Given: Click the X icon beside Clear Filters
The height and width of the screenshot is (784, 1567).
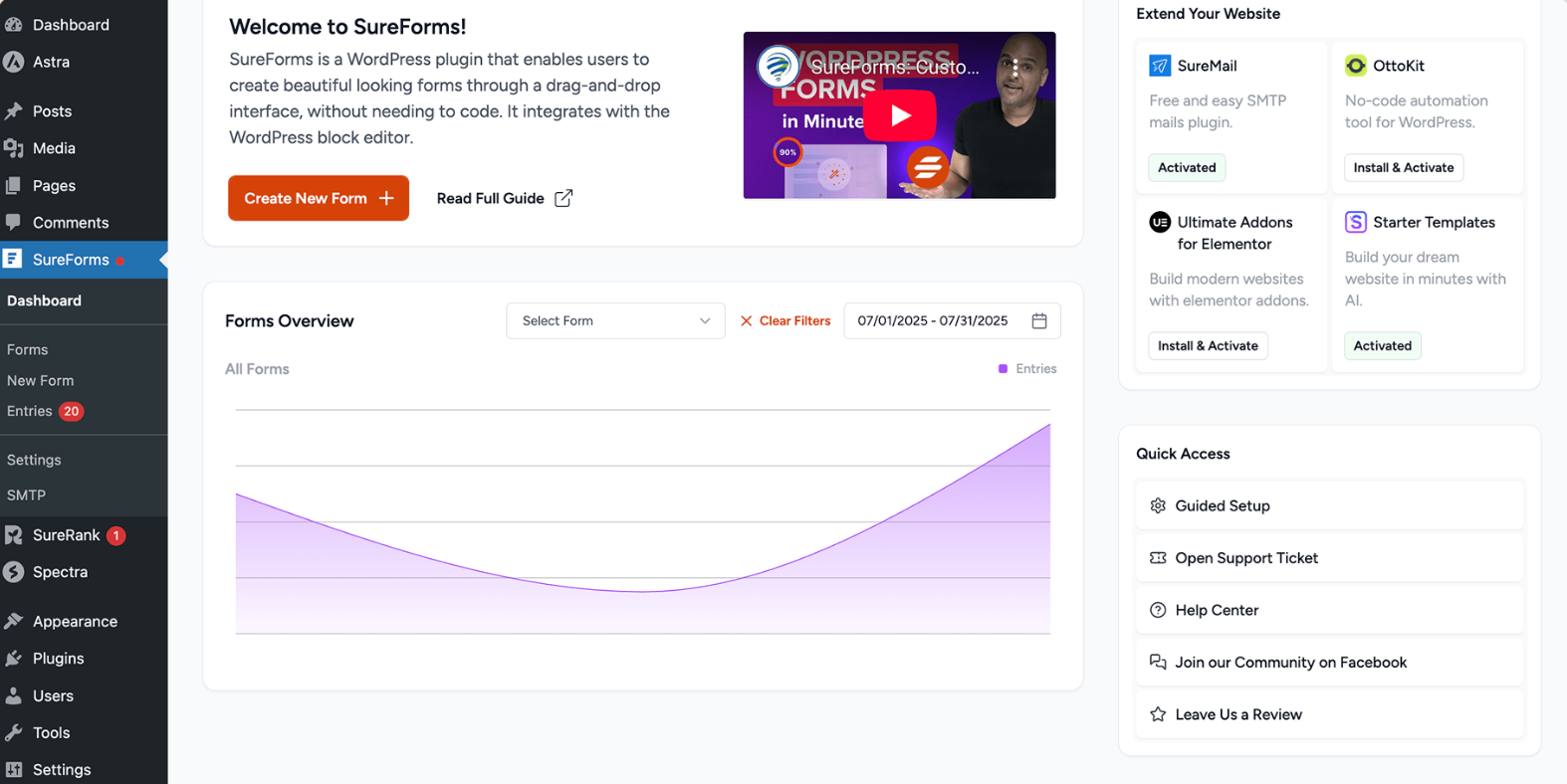Looking at the screenshot, I should click(746, 321).
